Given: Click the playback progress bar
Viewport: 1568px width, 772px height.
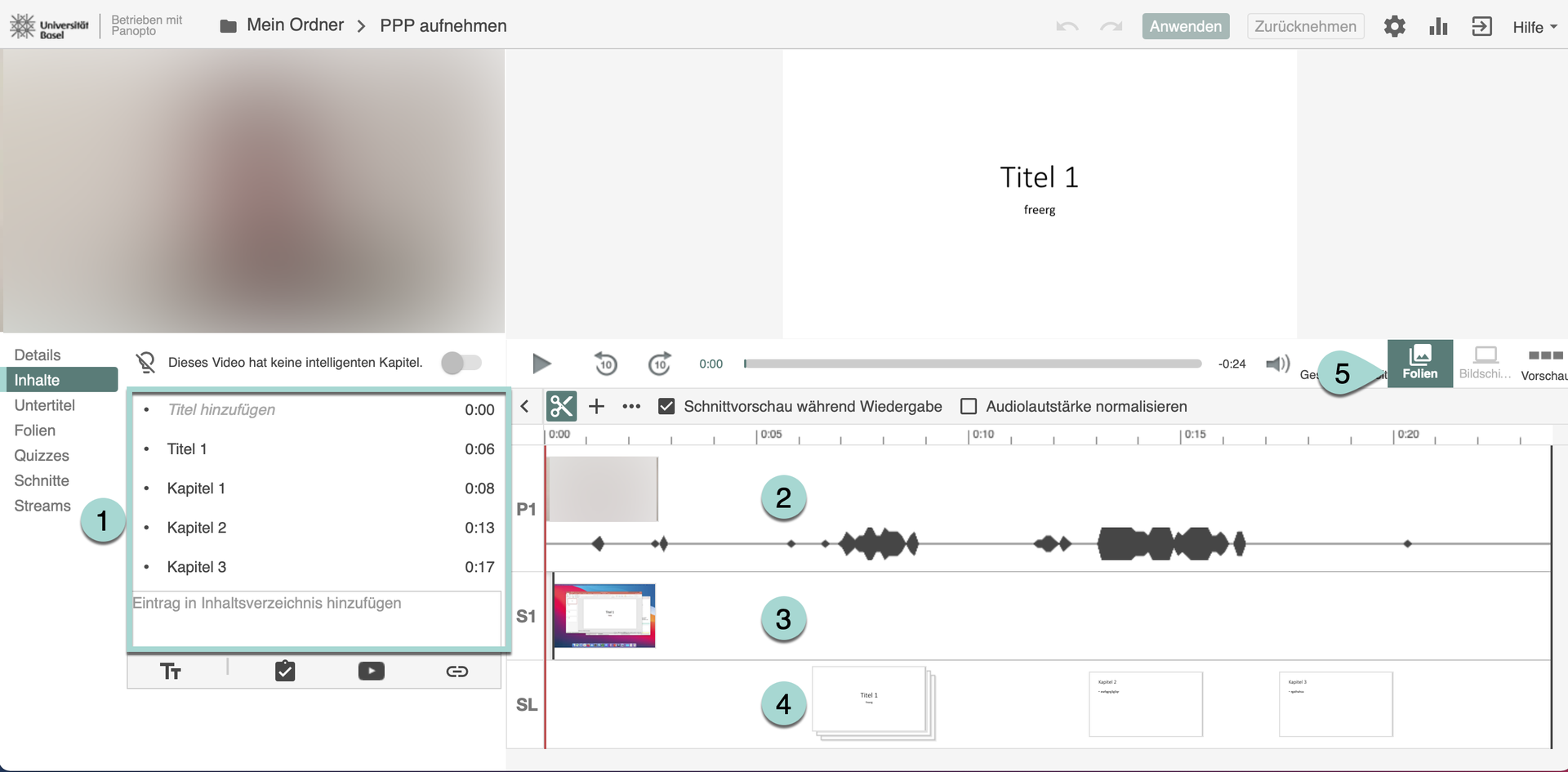Looking at the screenshot, I should 972,364.
